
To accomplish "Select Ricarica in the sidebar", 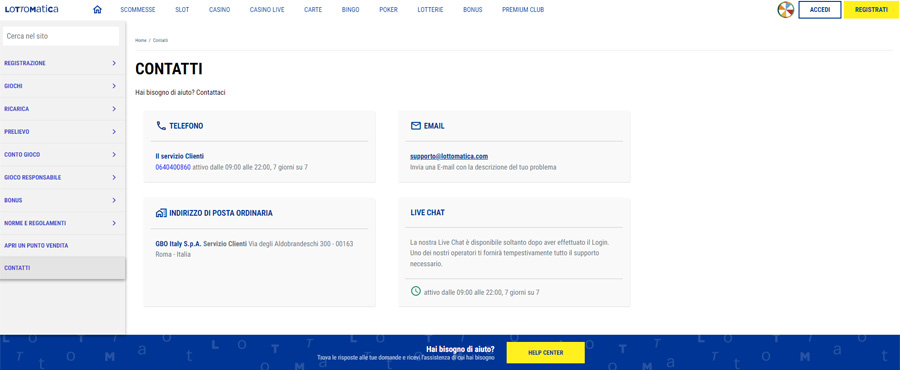I will [x=63, y=109].
